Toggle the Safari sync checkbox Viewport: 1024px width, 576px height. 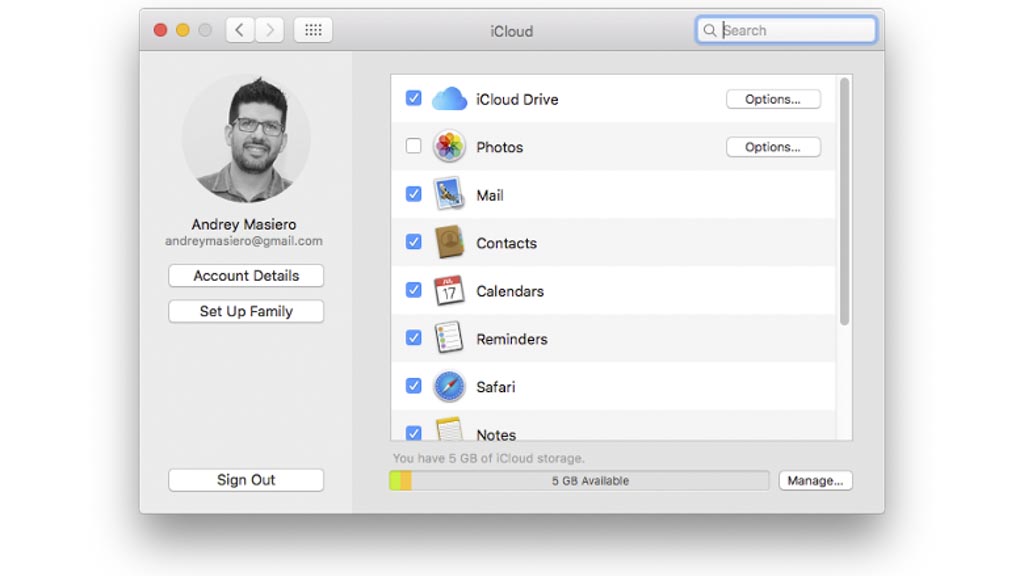tap(413, 387)
